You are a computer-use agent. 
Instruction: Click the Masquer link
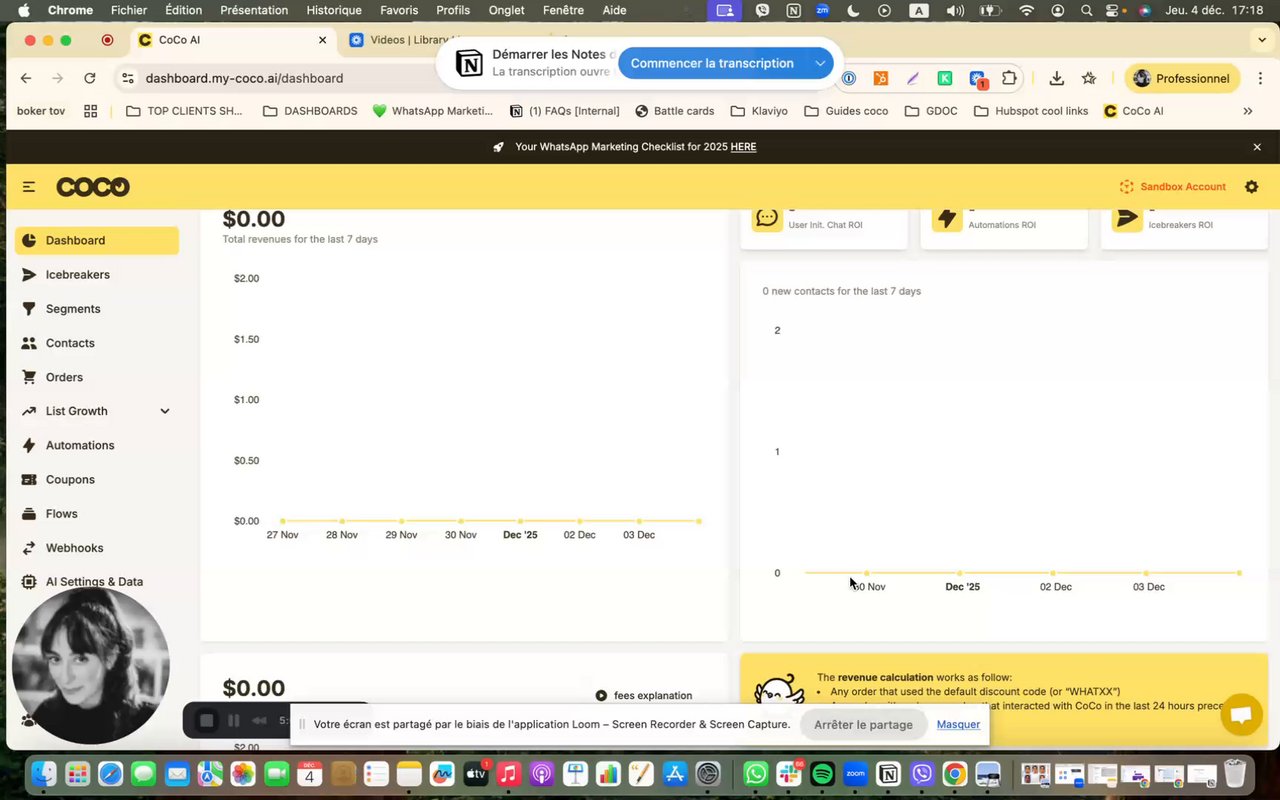958,724
